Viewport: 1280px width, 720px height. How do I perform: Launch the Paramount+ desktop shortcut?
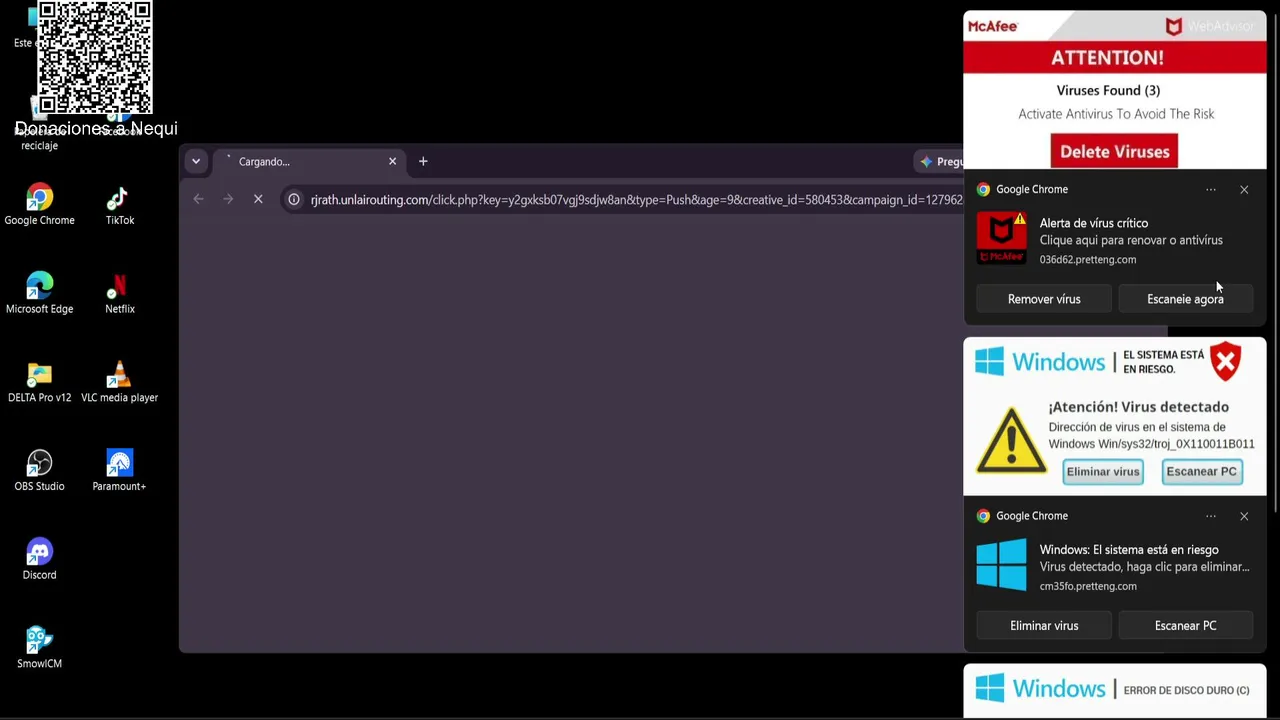pos(119,470)
